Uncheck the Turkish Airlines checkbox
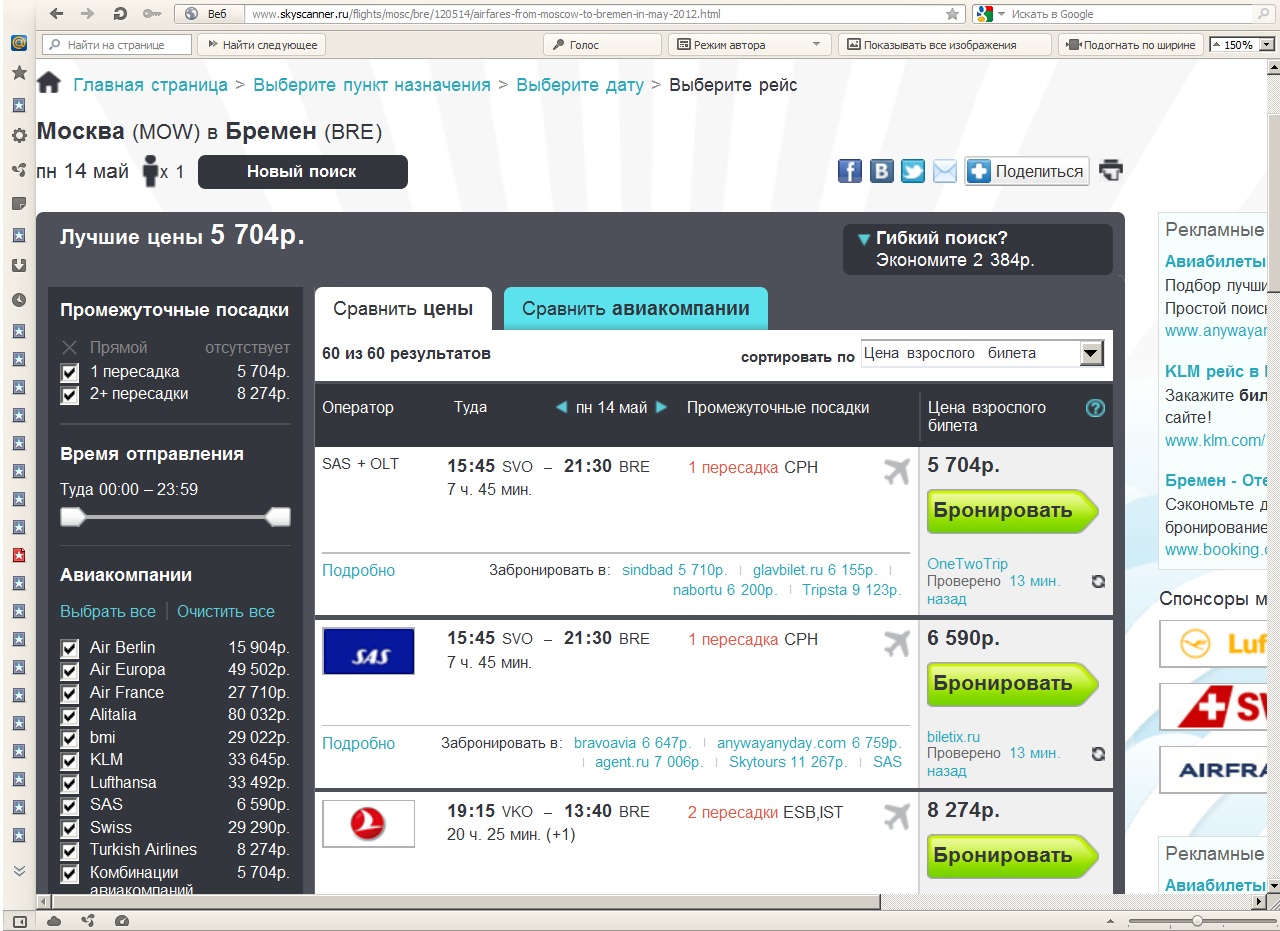This screenshot has width=1280, height=931. coord(69,850)
